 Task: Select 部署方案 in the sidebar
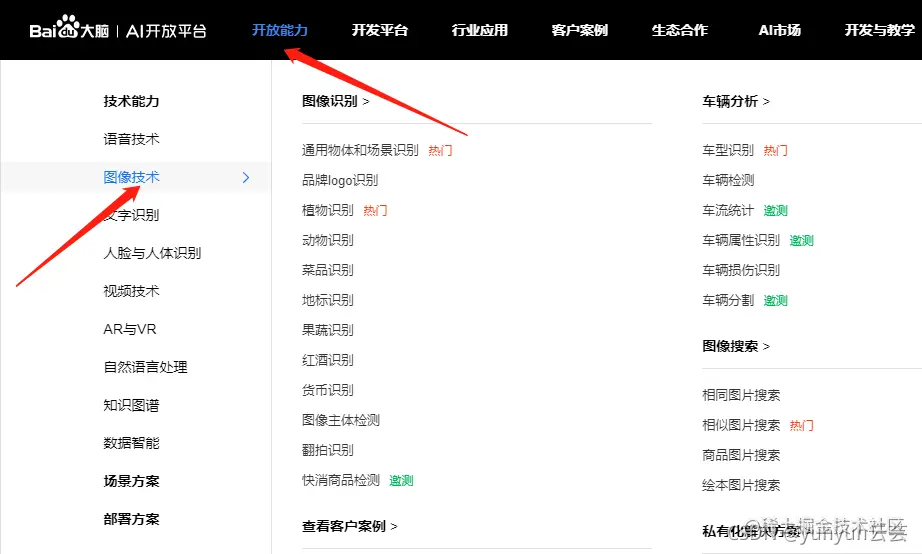coord(131,519)
